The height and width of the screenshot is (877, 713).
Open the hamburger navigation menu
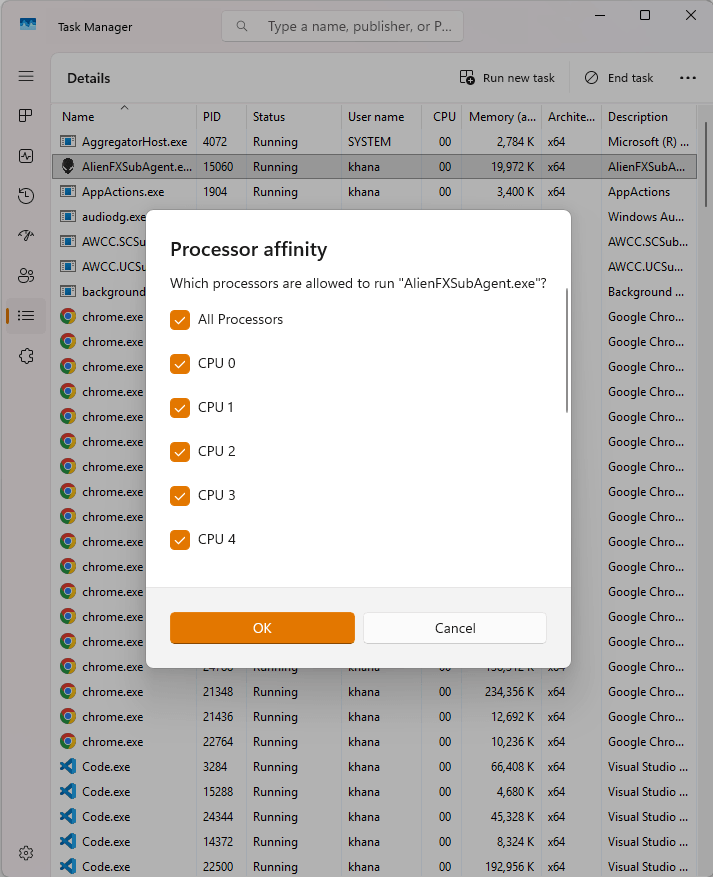click(26, 76)
